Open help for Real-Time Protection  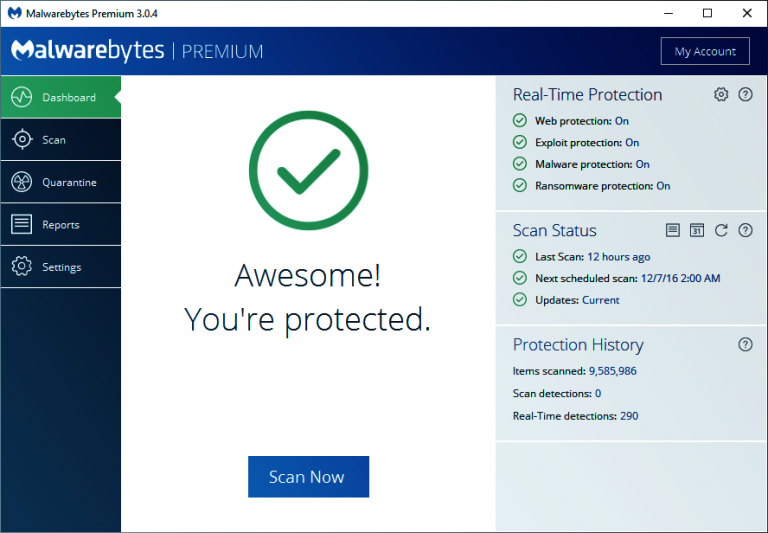pos(745,94)
